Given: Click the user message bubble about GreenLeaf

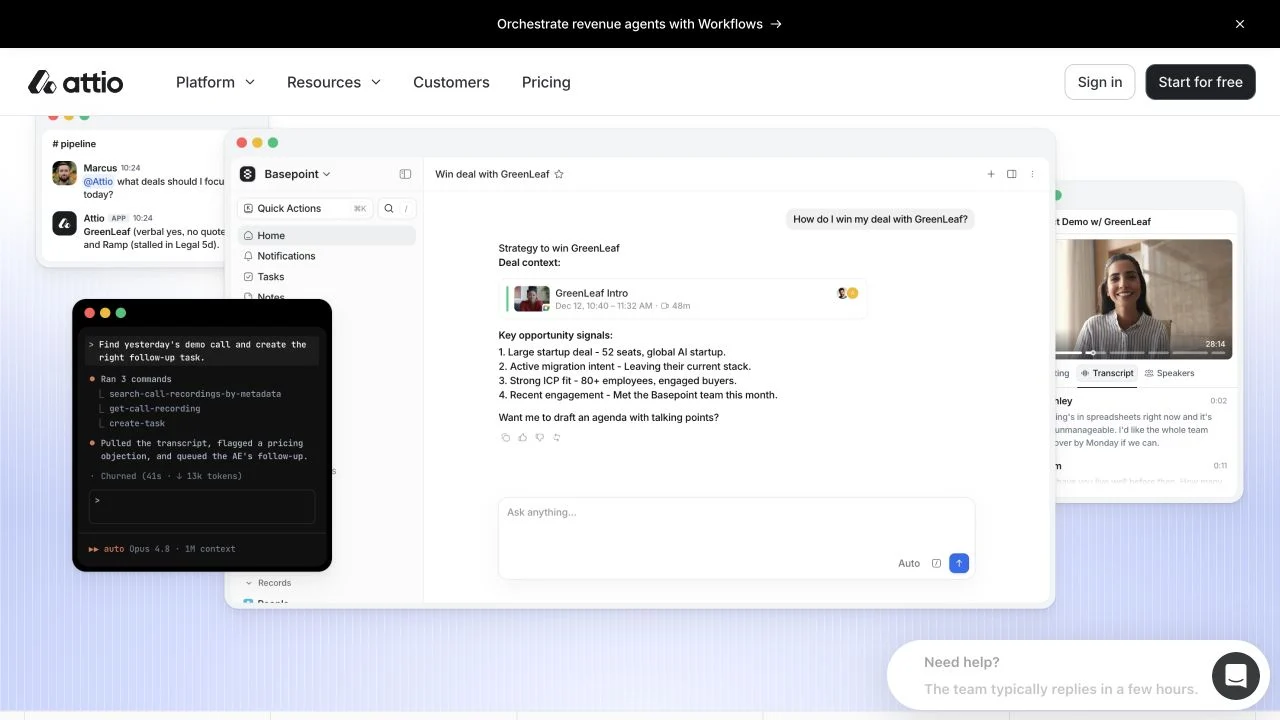Looking at the screenshot, I should [x=880, y=219].
